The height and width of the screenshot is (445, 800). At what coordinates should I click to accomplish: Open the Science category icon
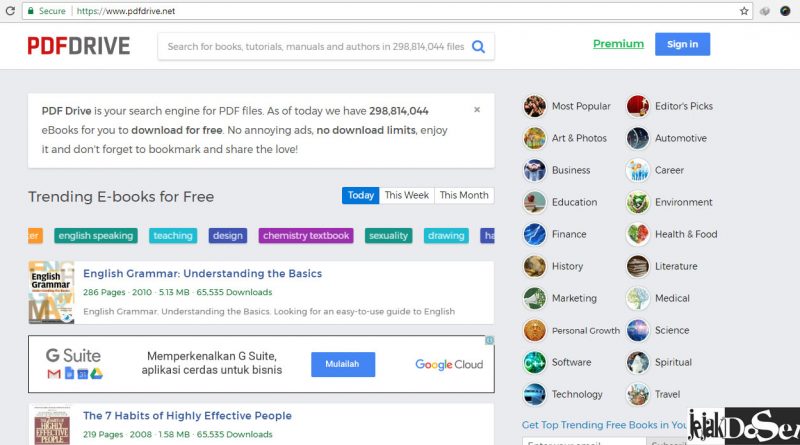[638, 331]
